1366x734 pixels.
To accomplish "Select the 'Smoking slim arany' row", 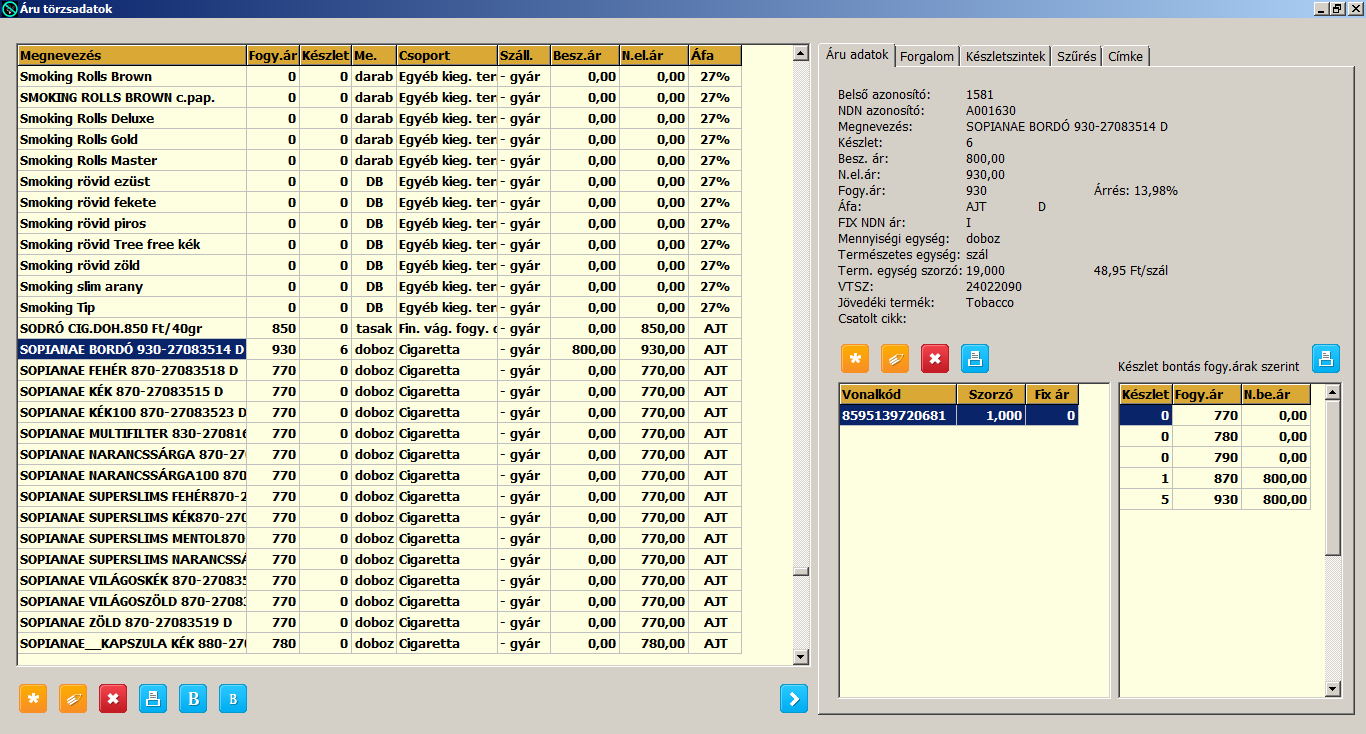I will click(x=380, y=287).
